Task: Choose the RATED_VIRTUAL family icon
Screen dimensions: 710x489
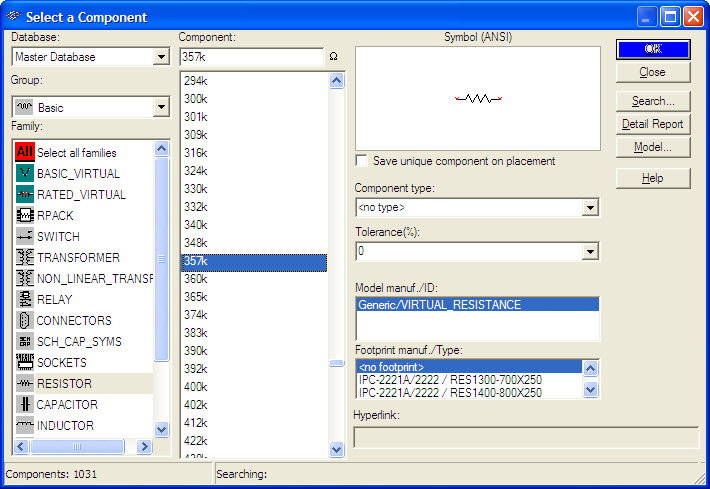Action: point(24,194)
